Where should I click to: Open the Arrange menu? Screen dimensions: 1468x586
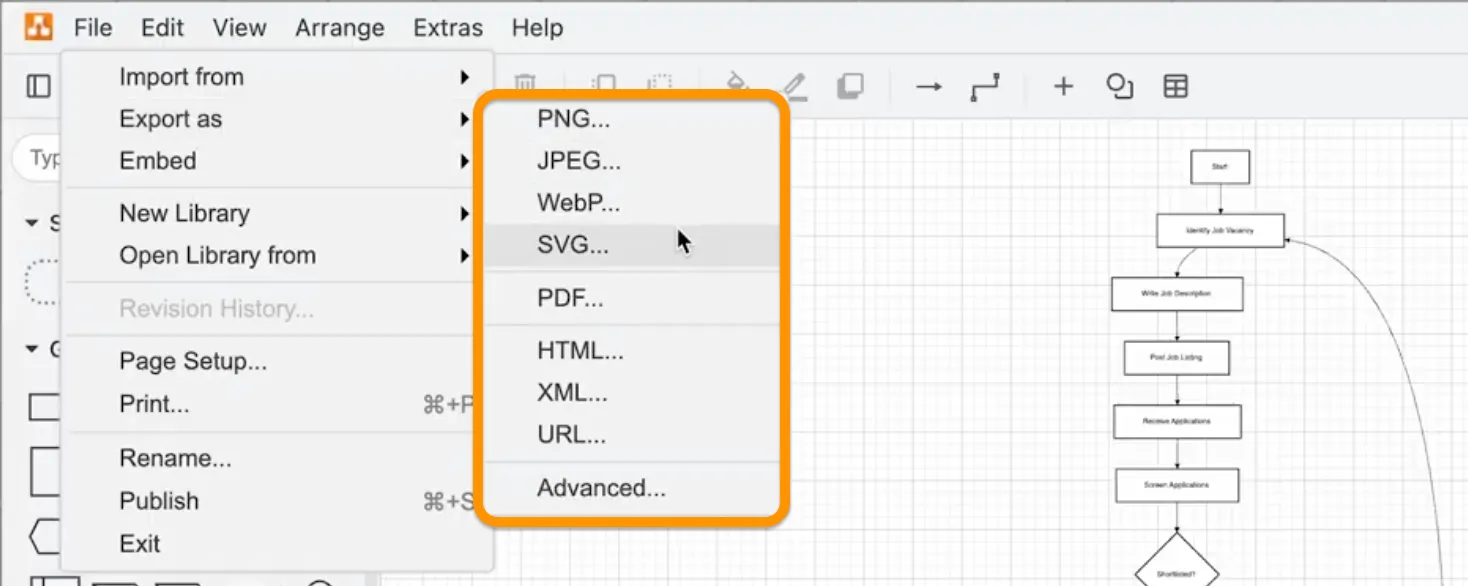(340, 28)
